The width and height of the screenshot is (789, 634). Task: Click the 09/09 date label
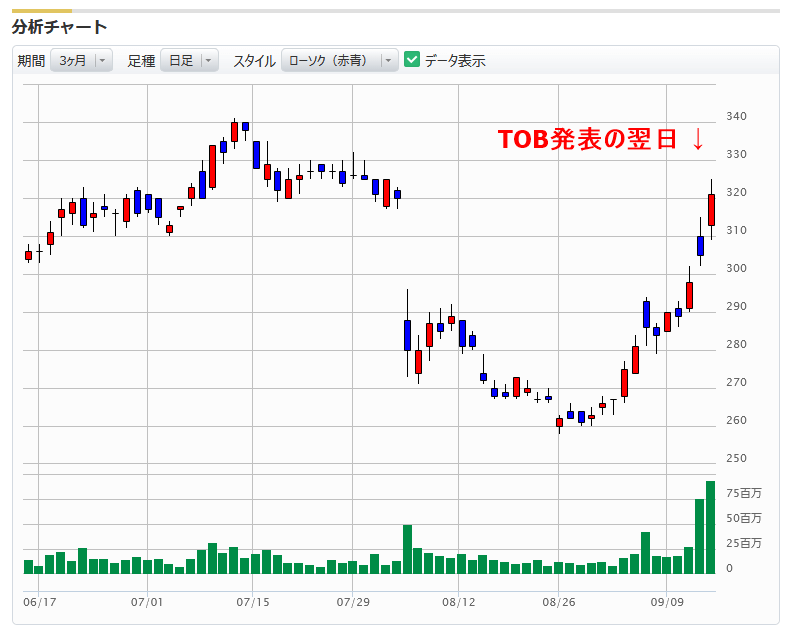point(667,602)
